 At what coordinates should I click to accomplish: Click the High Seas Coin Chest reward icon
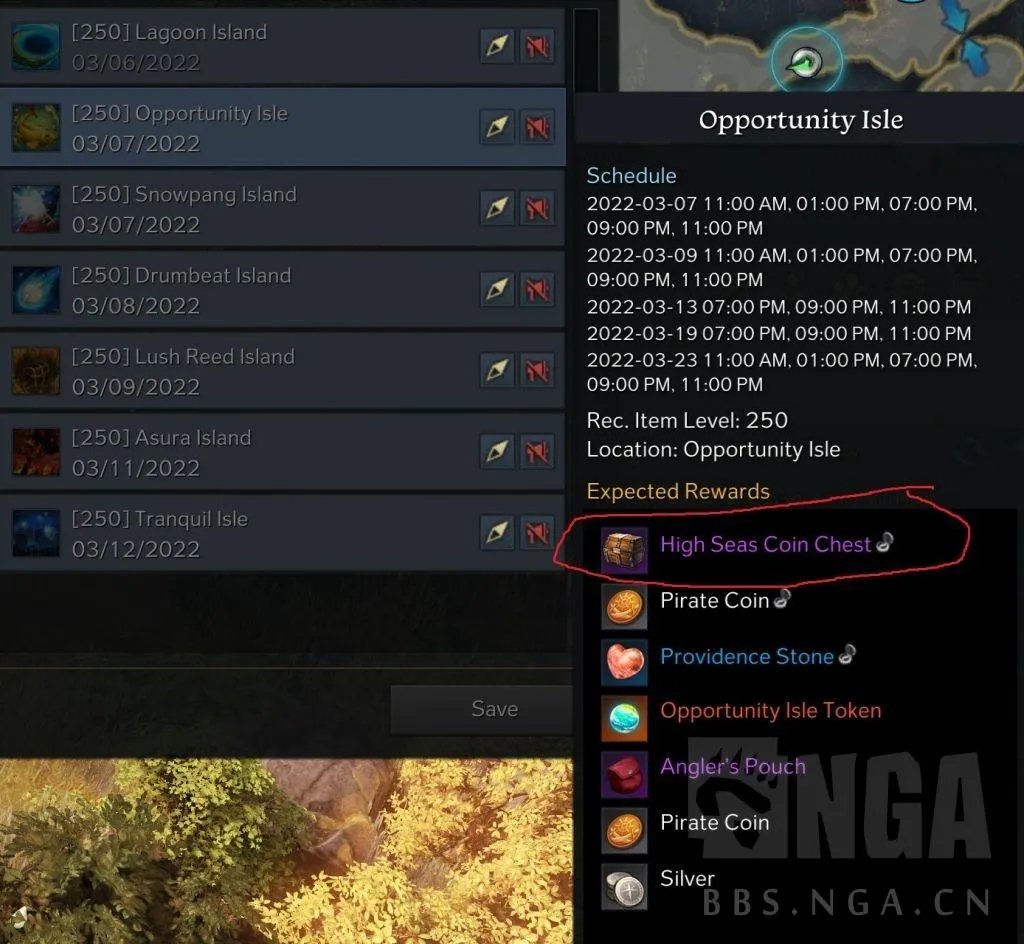[624, 550]
